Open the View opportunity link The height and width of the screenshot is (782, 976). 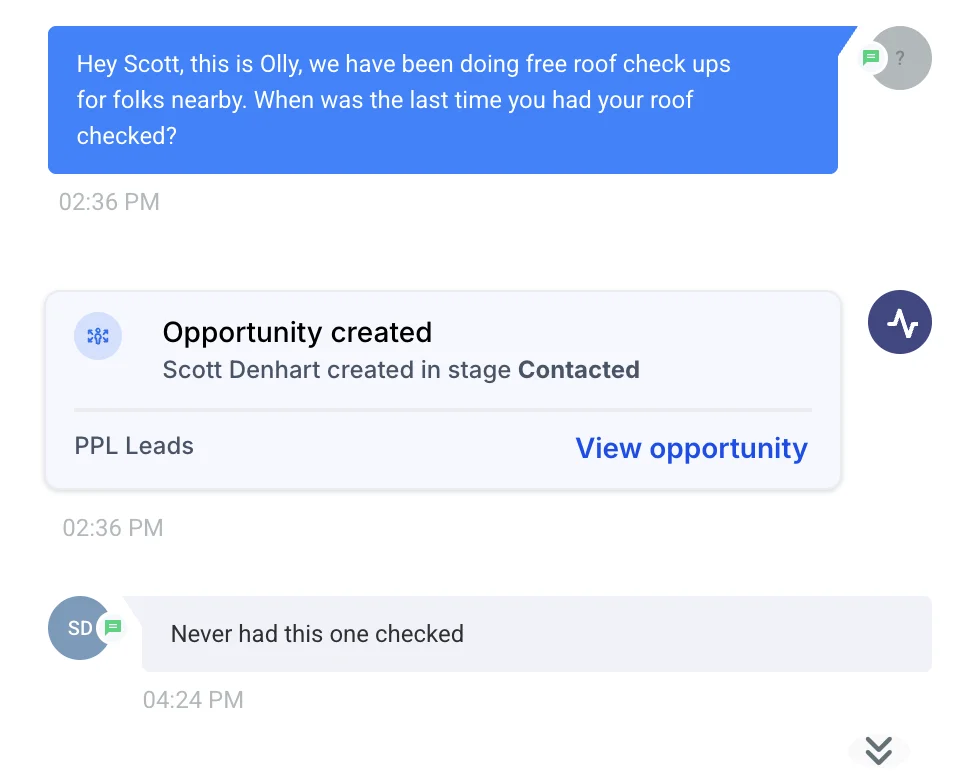click(x=691, y=448)
